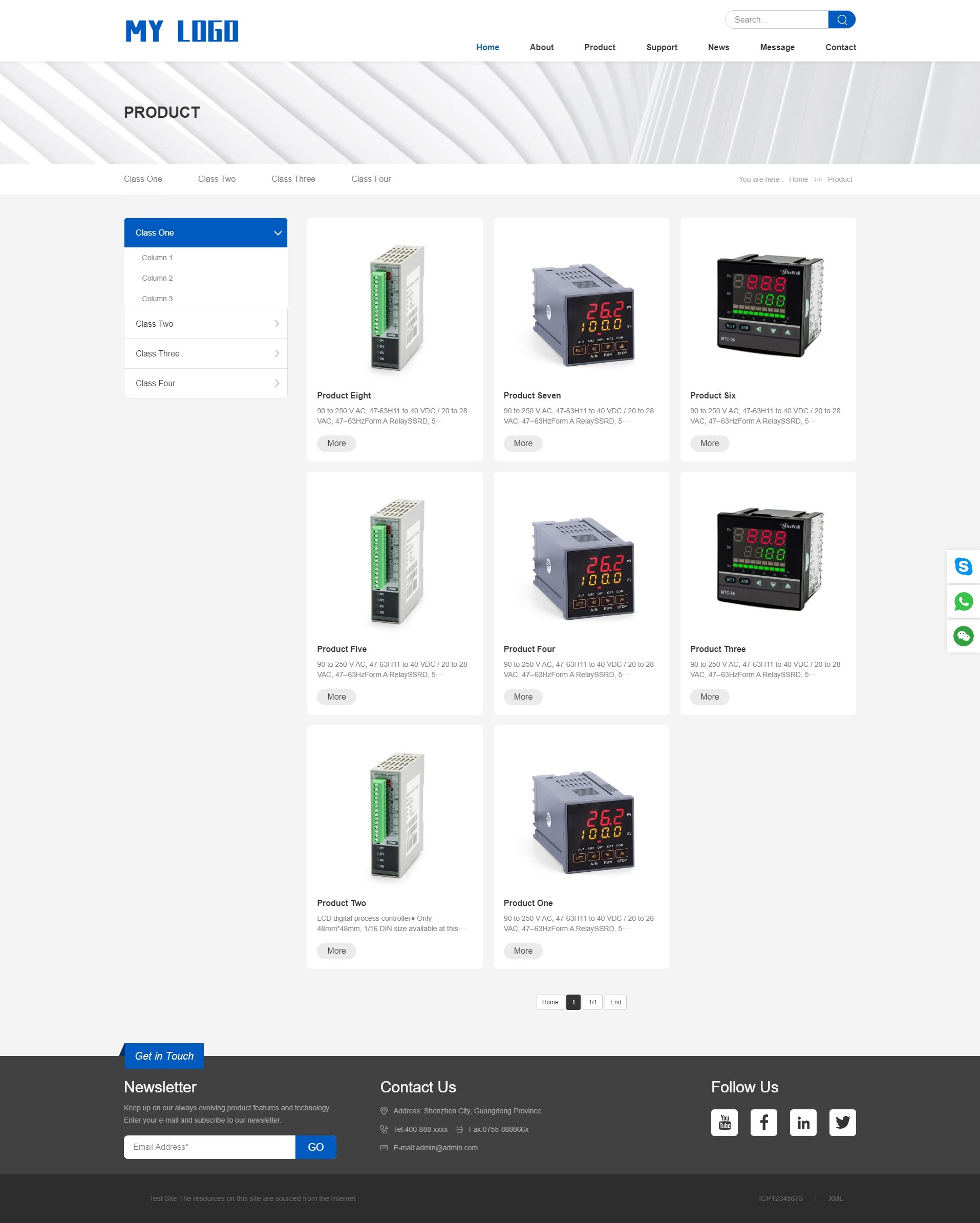Image resolution: width=980 pixels, height=1223 pixels.
Task: Open the WhatsApp floating contact icon
Action: tap(963, 601)
